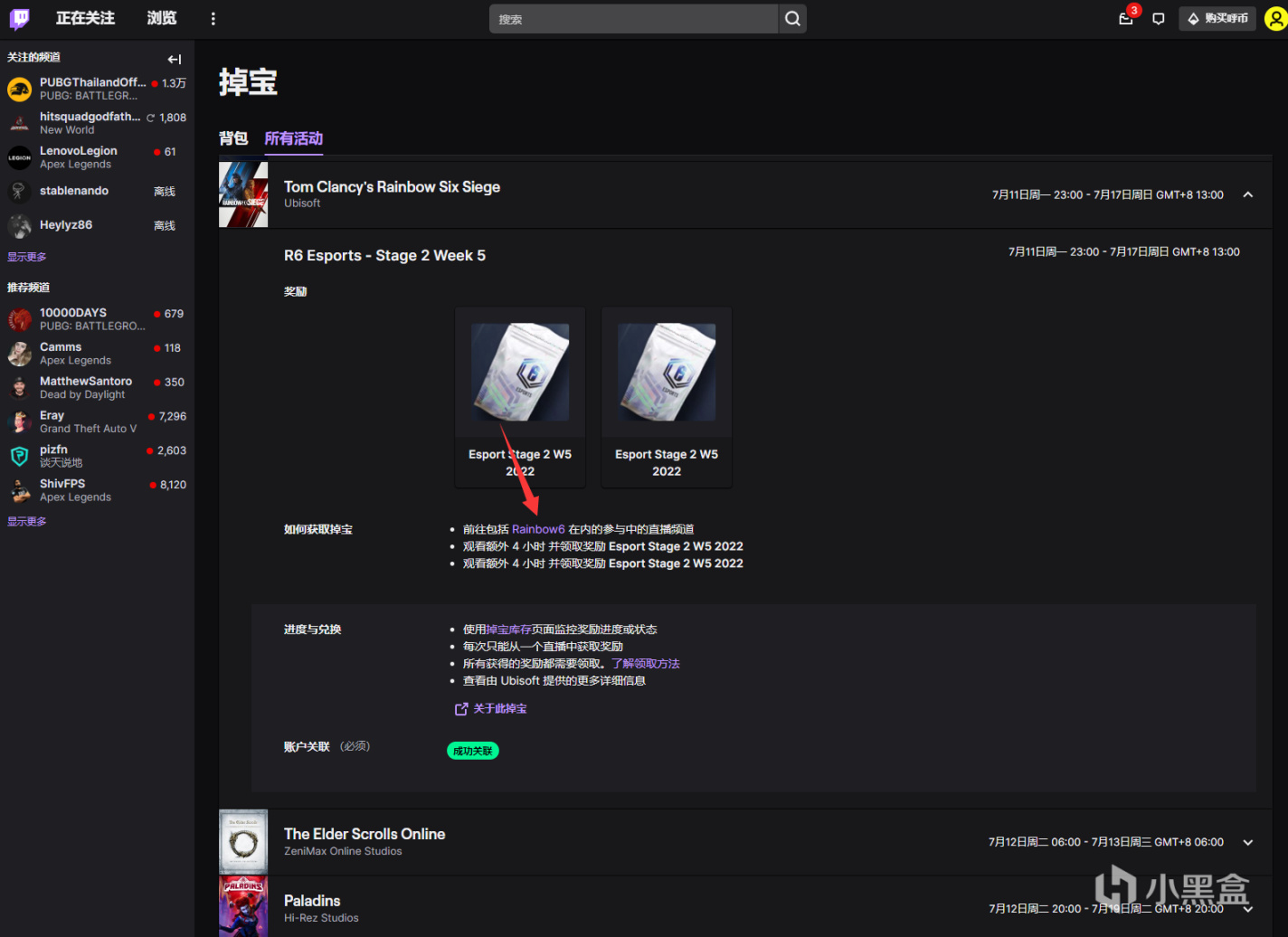
Task: Click LenovoLegion's Apex Legends label
Action: click(75, 165)
